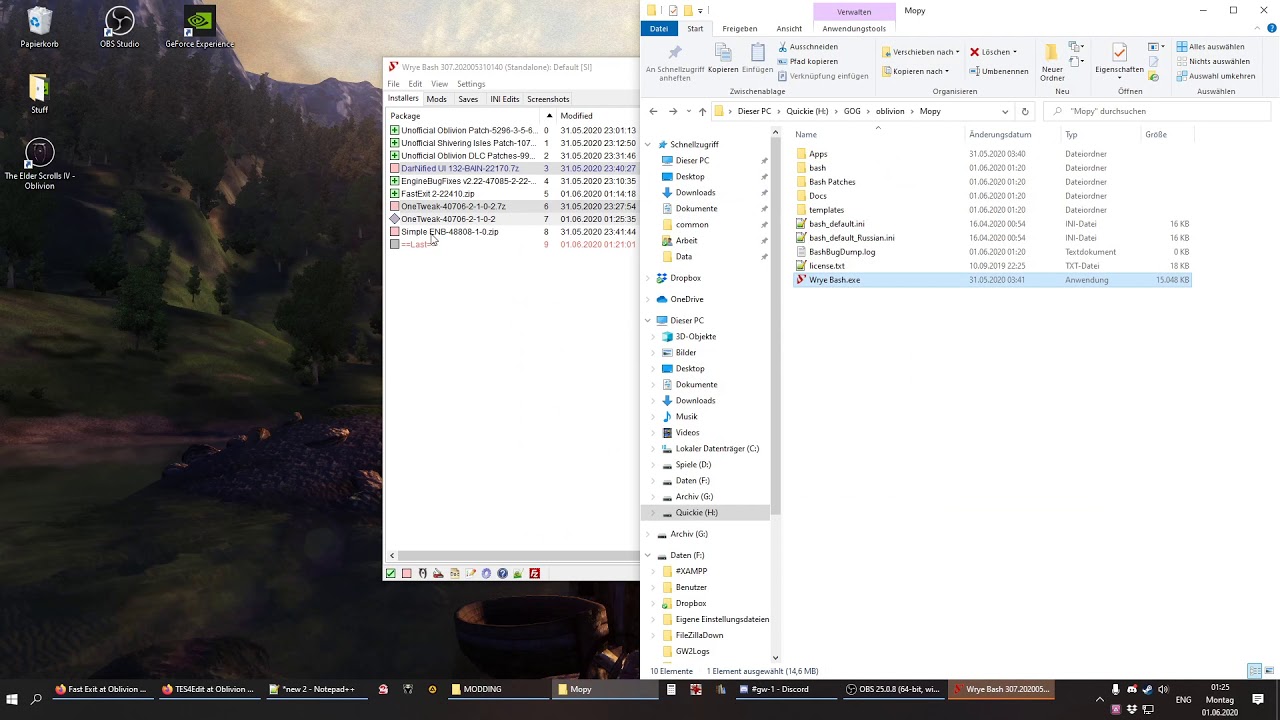1280x720 pixels.
Task: Select the Papierkorb recycle bin icon
Action: 39,27
